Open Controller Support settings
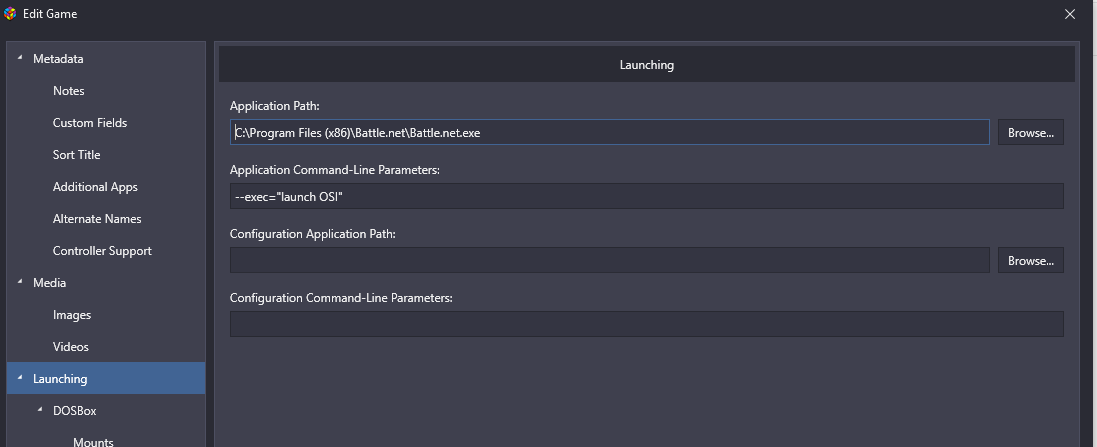The width and height of the screenshot is (1097, 447). [x=102, y=251]
